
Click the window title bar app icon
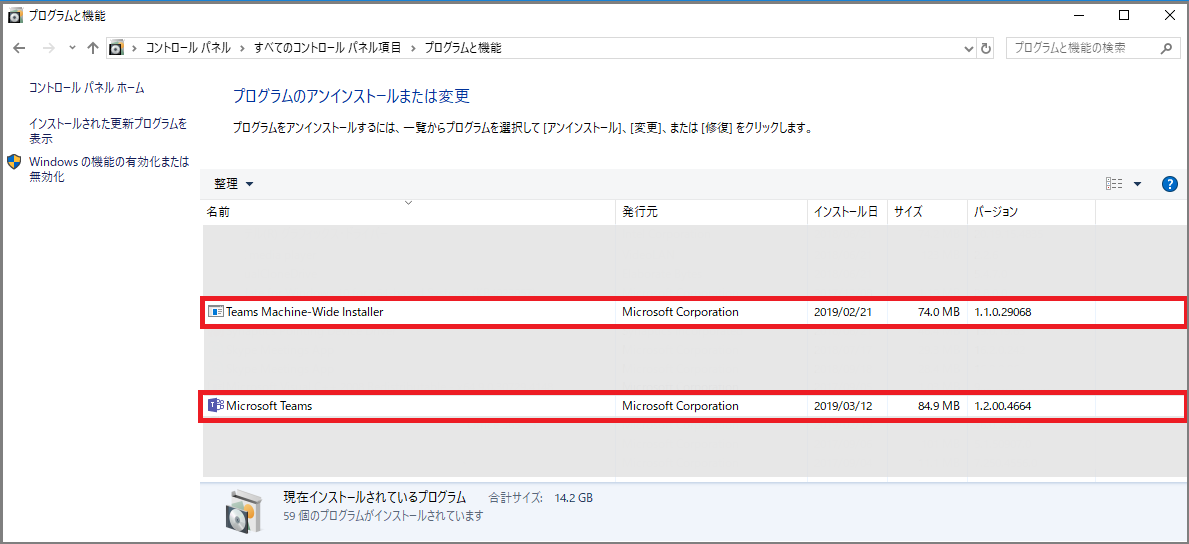[x=14, y=15]
